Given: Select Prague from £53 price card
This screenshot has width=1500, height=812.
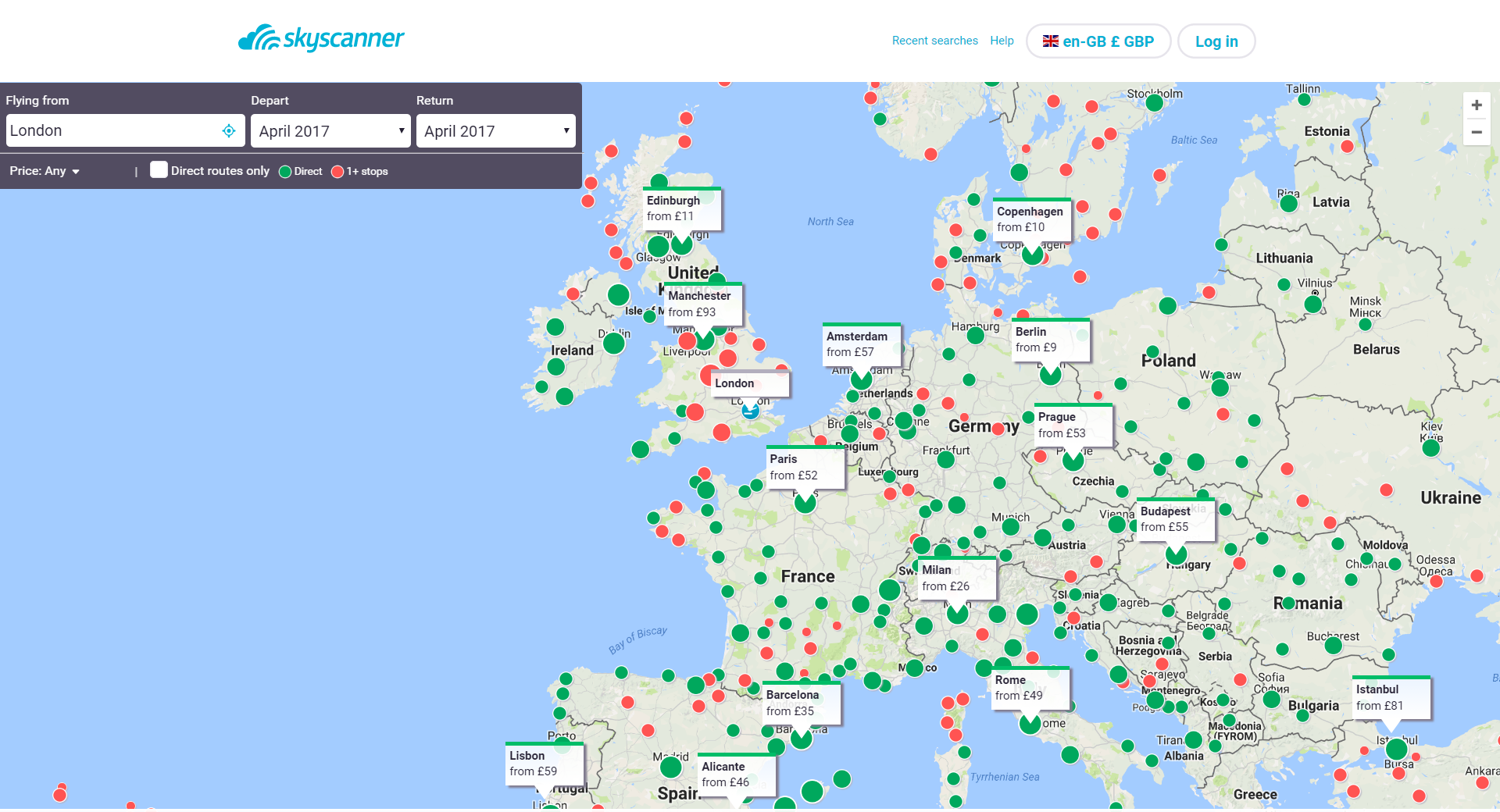Looking at the screenshot, I should tap(1073, 426).
